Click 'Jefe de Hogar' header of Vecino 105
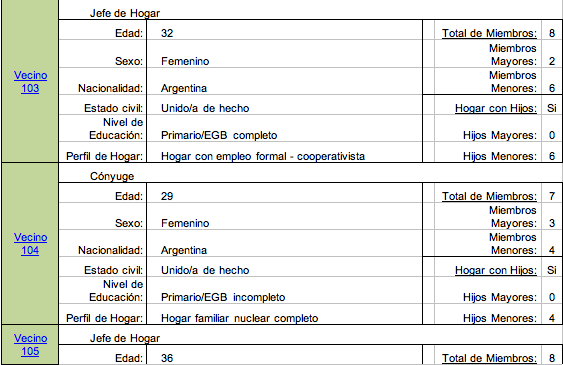Viewport: 563px width, 365px height. [x=125, y=338]
